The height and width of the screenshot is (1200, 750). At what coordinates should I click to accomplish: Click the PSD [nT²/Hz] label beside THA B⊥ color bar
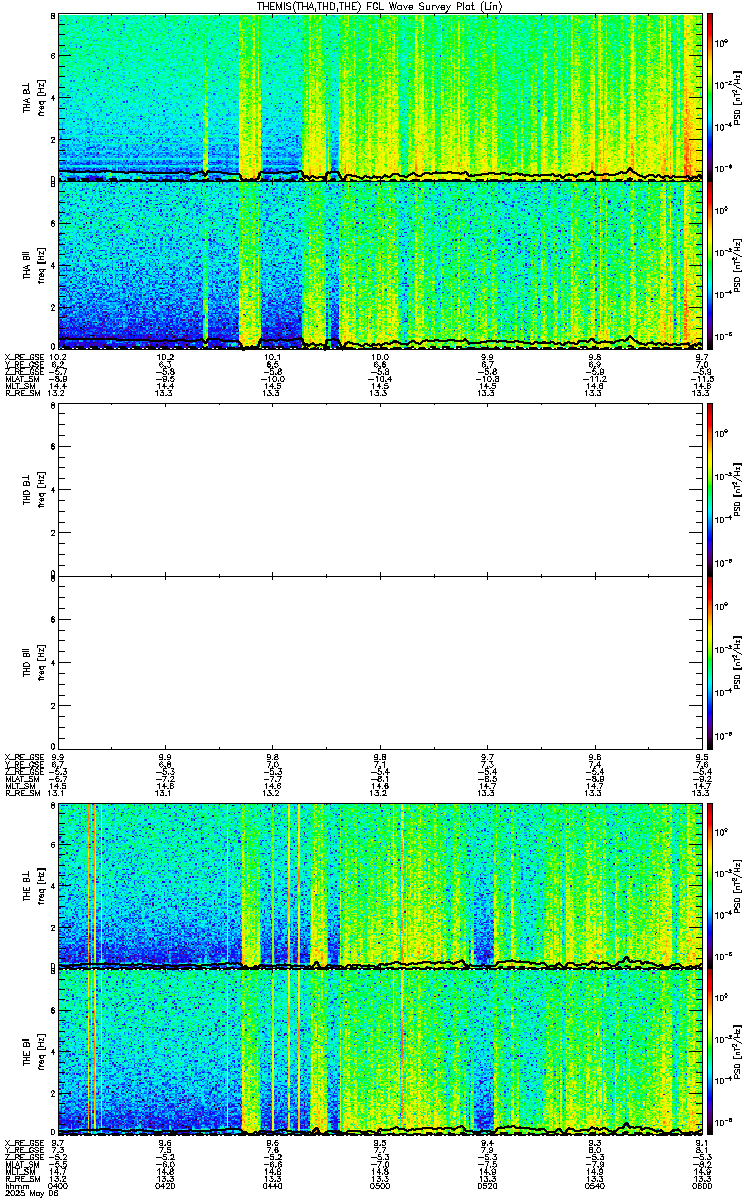click(737, 97)
